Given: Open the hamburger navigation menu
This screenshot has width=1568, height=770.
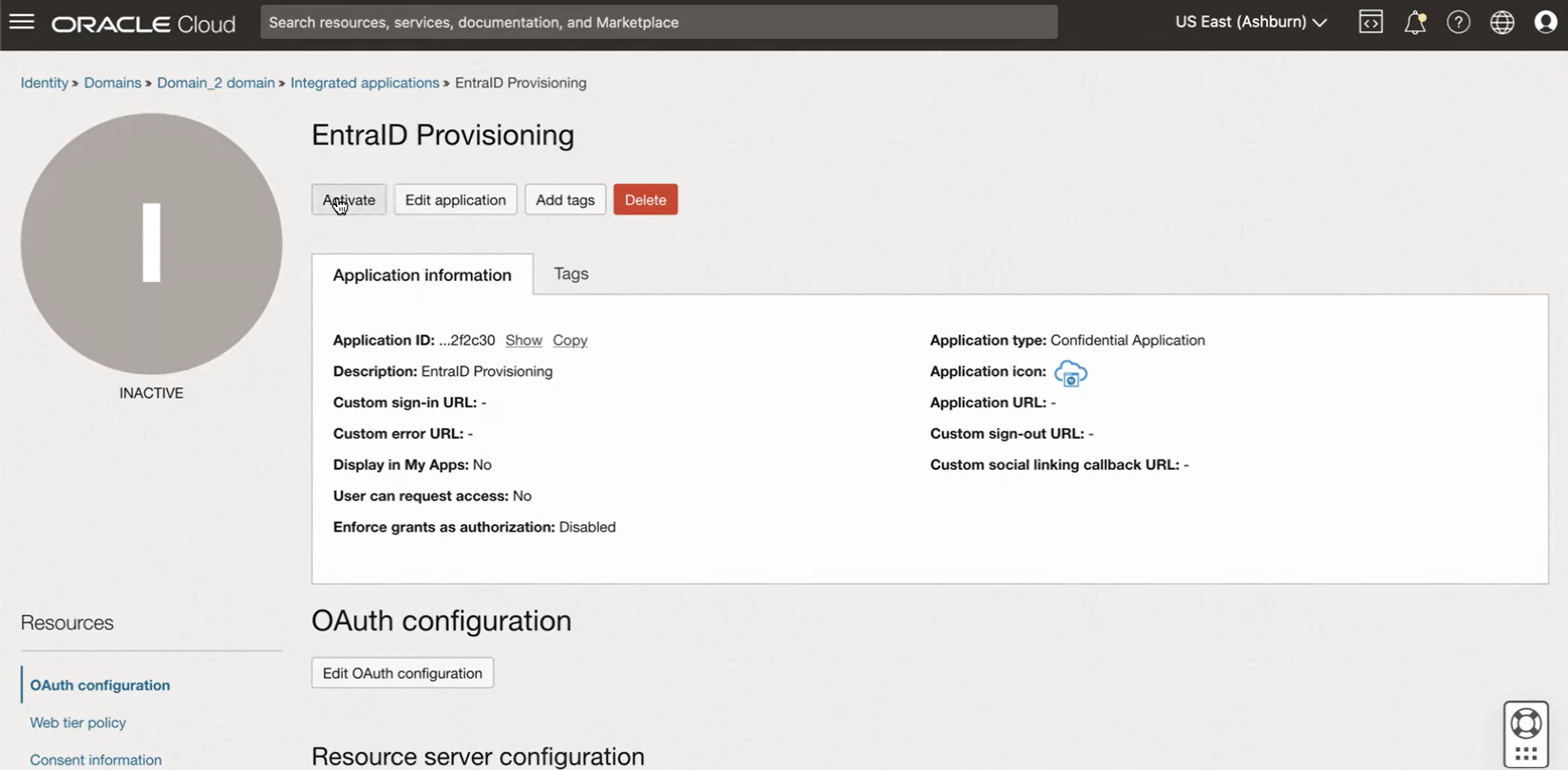Looking at the screenshot, I should (22, 22).
